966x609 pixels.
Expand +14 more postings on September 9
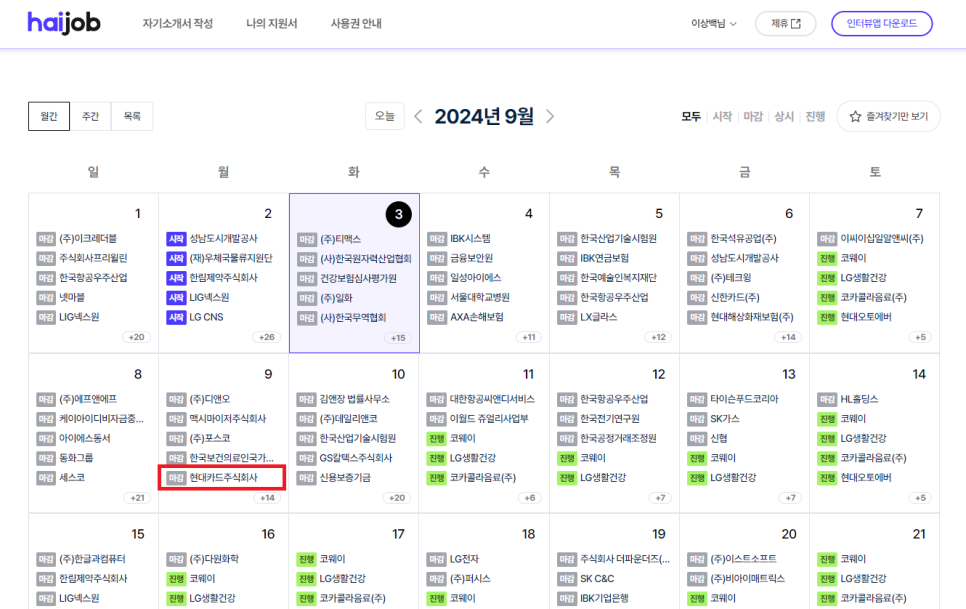point(267,498)
